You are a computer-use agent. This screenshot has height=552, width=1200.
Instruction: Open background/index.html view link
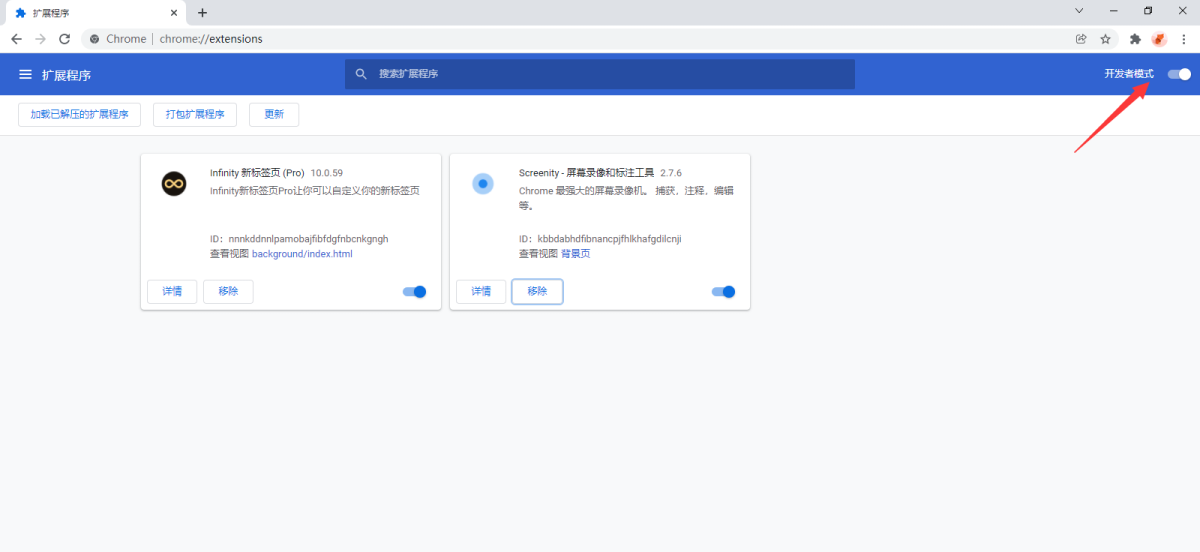(302, 254)
